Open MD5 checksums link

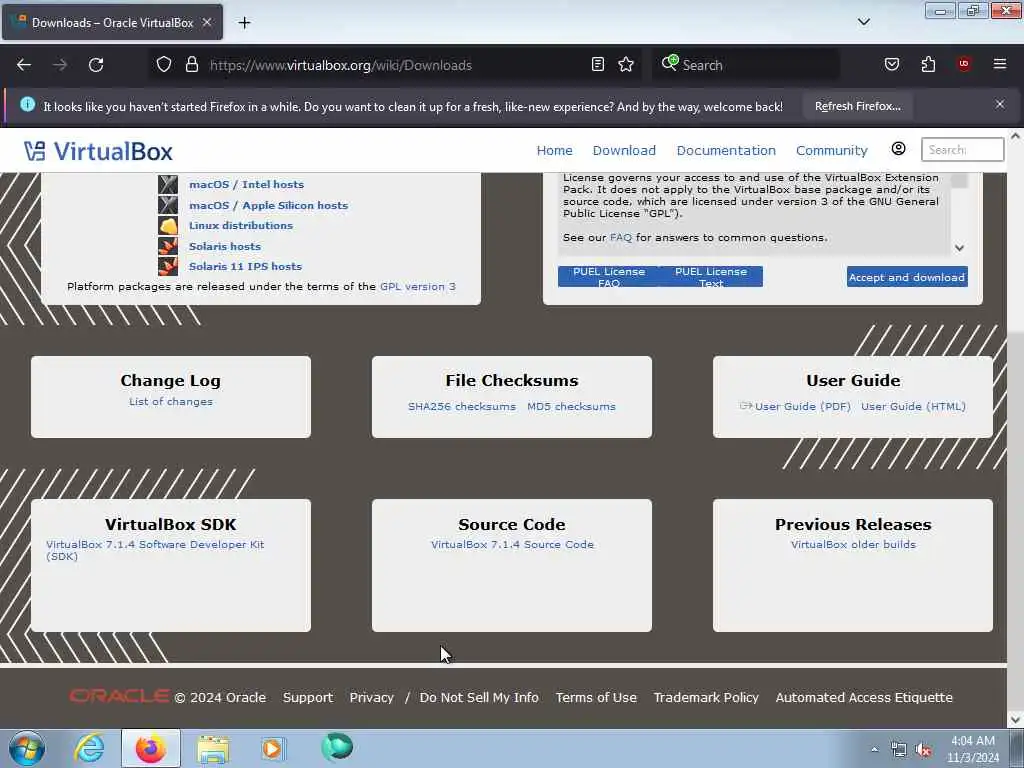coord(571,406)
